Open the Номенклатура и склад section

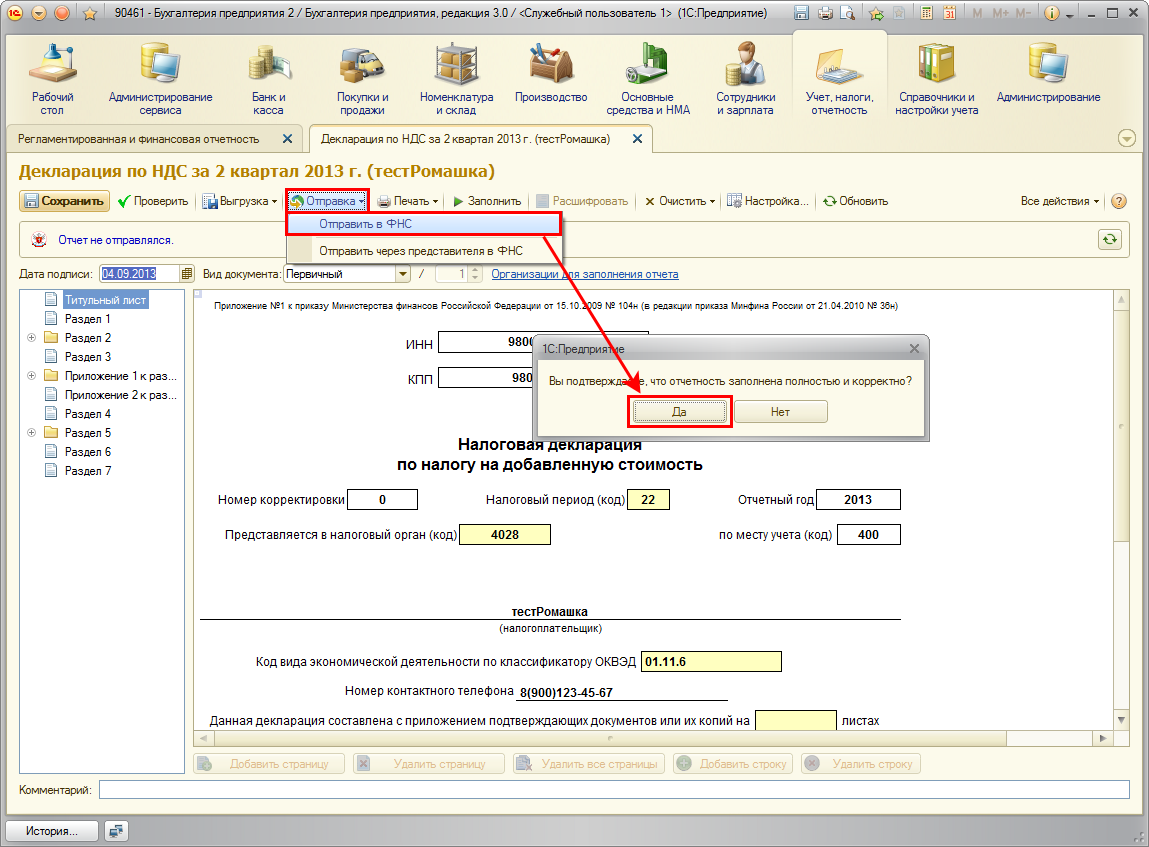(x=456, y=79)
